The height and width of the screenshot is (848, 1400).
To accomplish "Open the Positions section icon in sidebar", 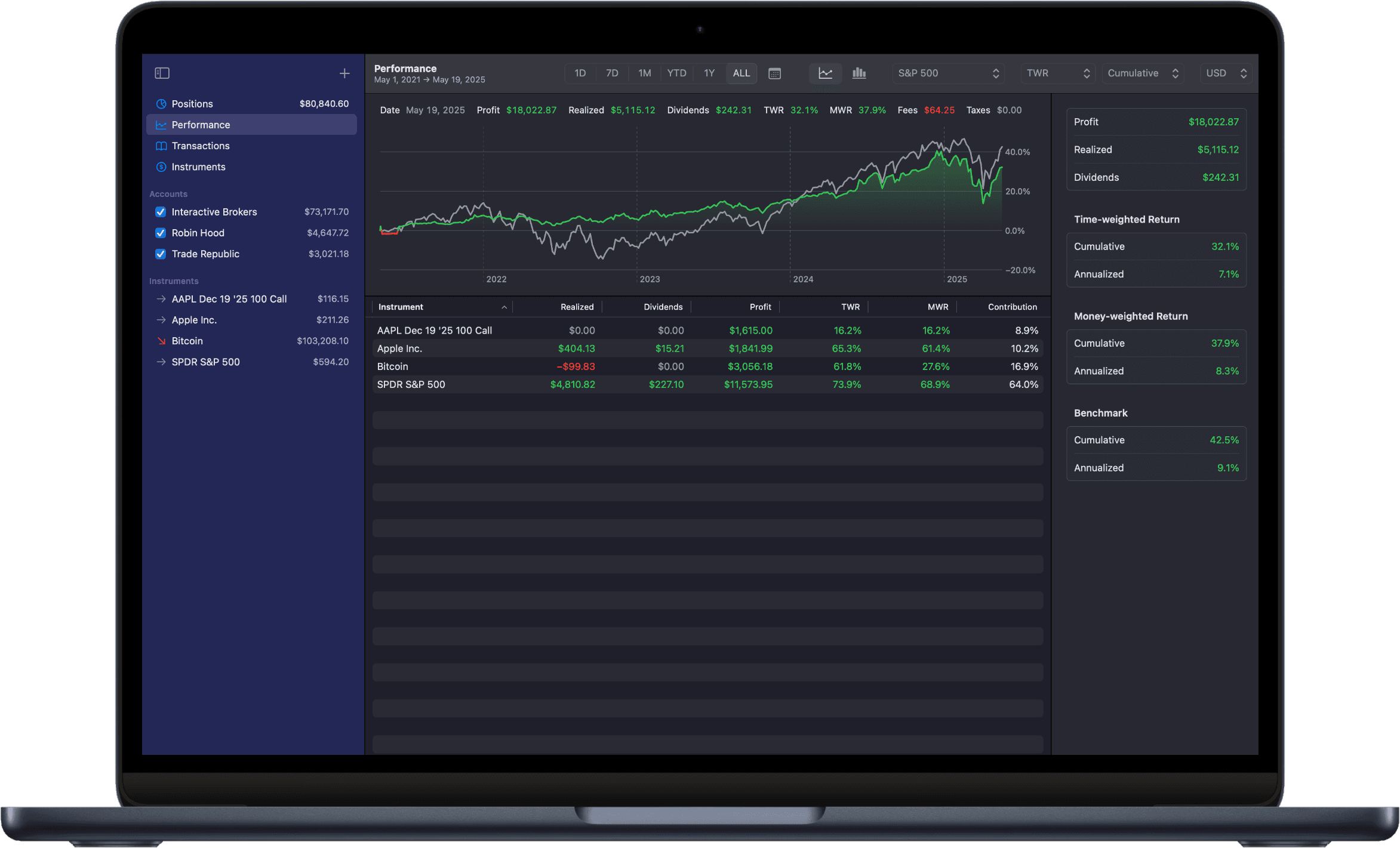I will pos(161,103).
